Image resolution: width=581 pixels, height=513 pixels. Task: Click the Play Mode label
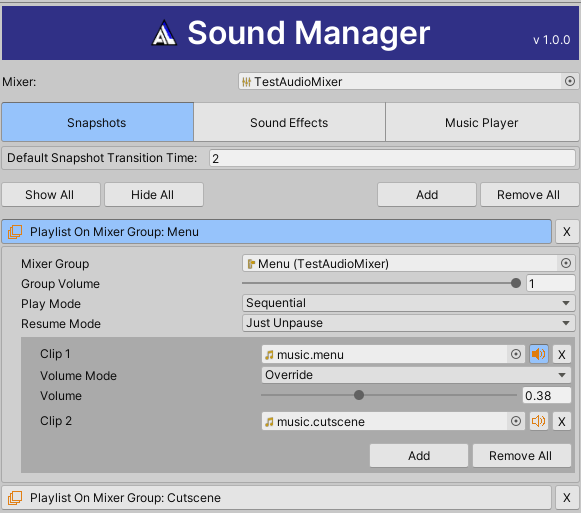click(x=51, y=304)
